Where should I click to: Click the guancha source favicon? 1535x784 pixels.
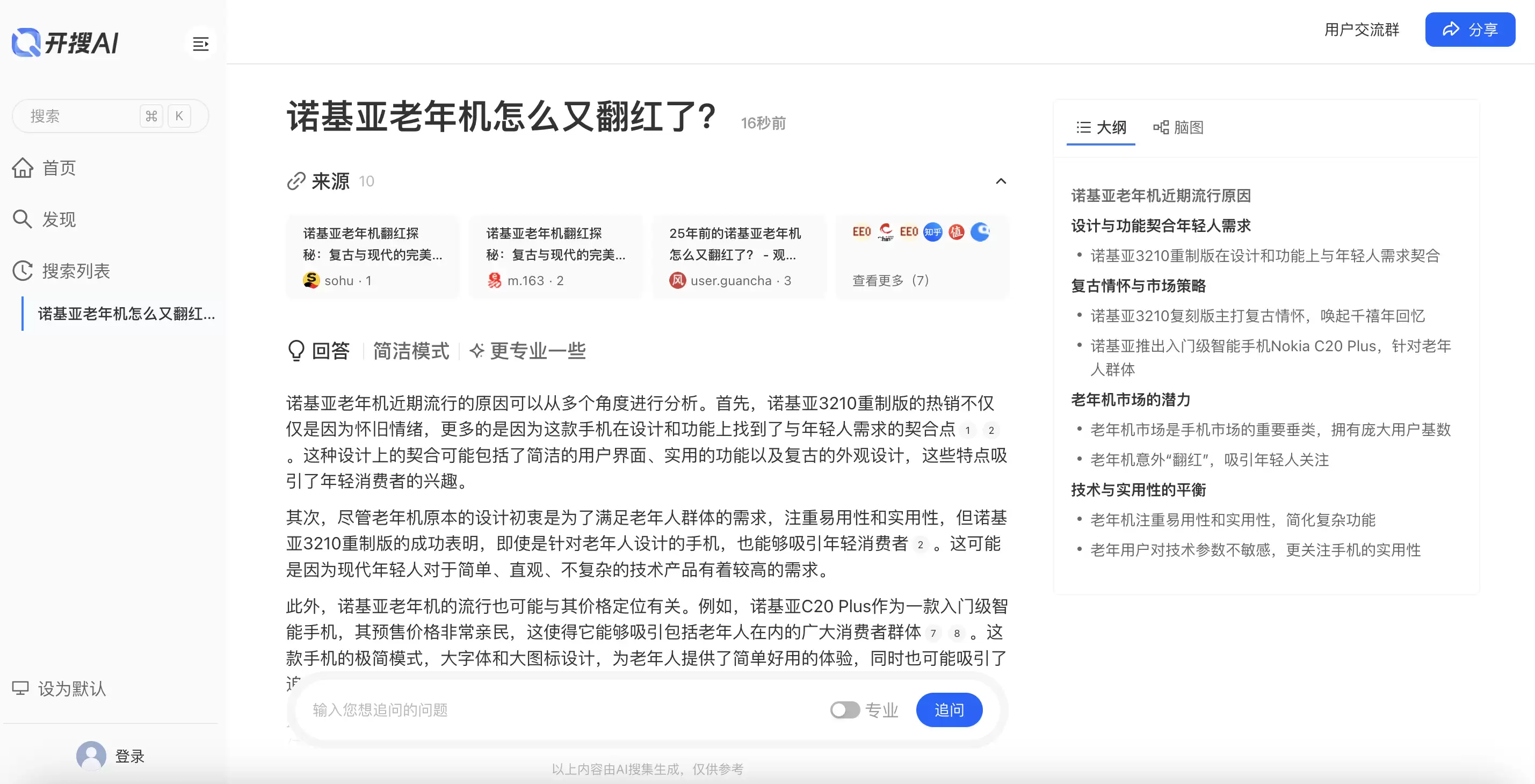(x=677, y=280)
